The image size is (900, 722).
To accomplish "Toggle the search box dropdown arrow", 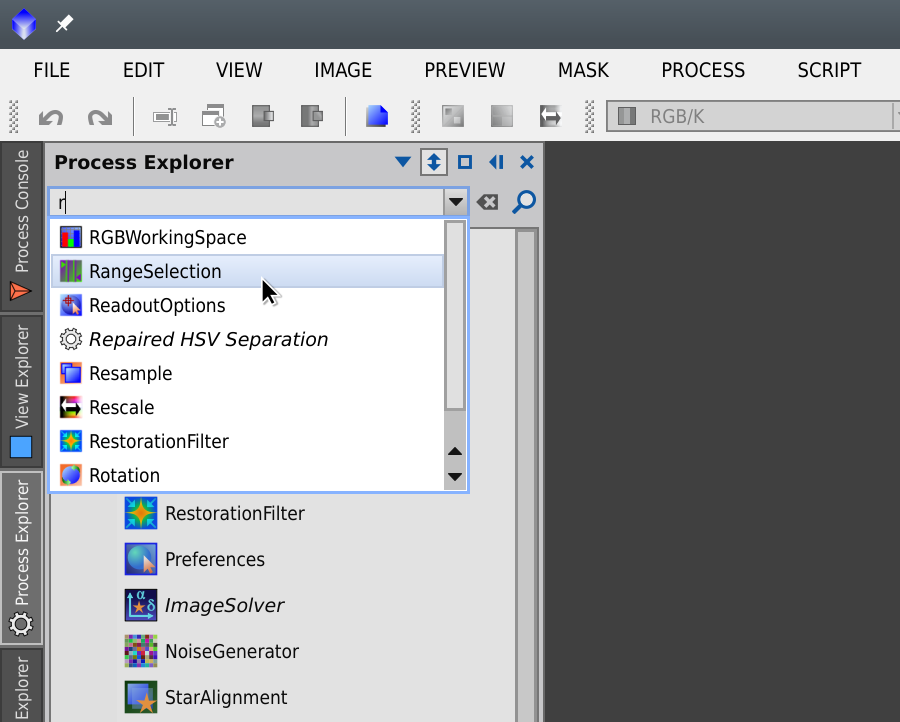I will 456,202.
